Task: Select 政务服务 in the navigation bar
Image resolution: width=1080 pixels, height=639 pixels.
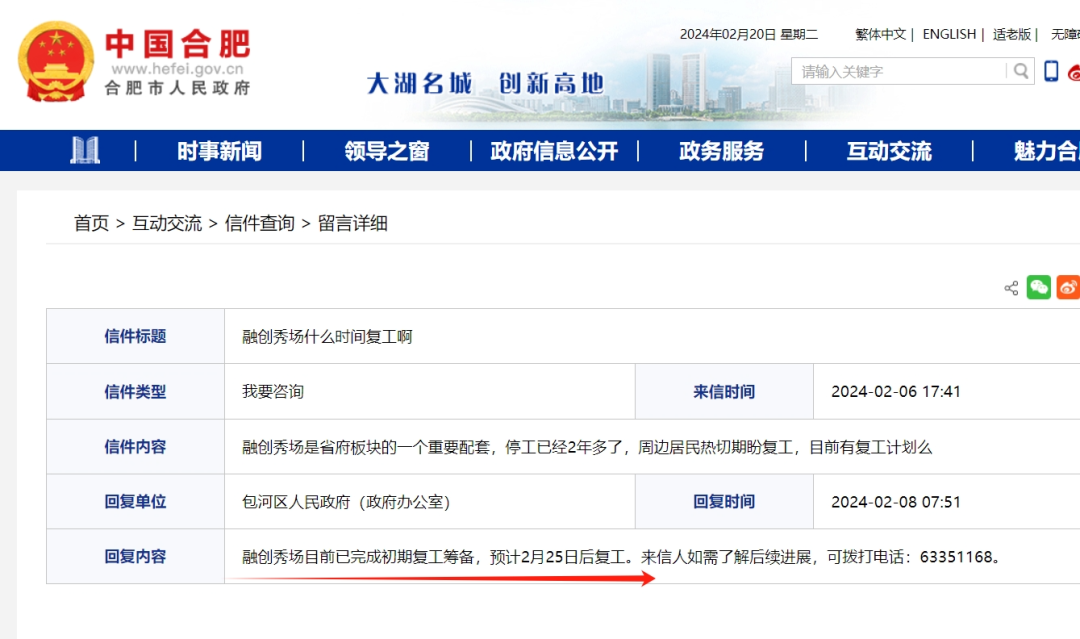Action: pyautogui.click(x=723, y=150)
